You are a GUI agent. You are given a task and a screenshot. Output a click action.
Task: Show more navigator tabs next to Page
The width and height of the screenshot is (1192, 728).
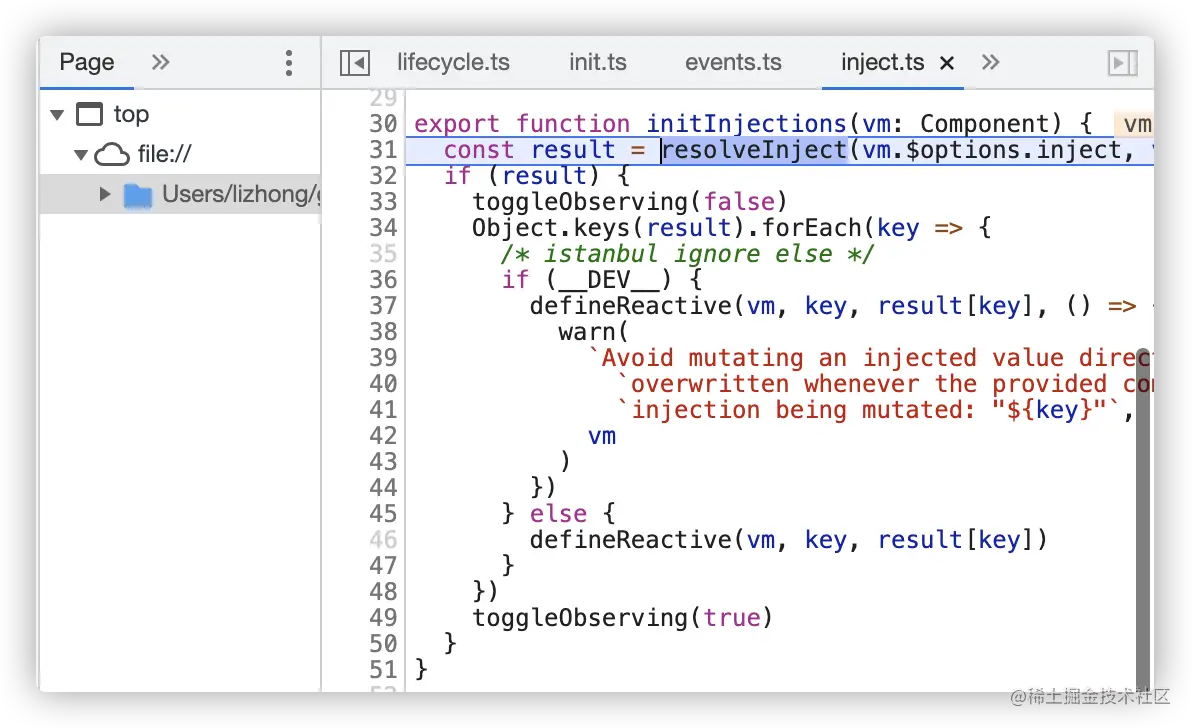tap(160, 62)
